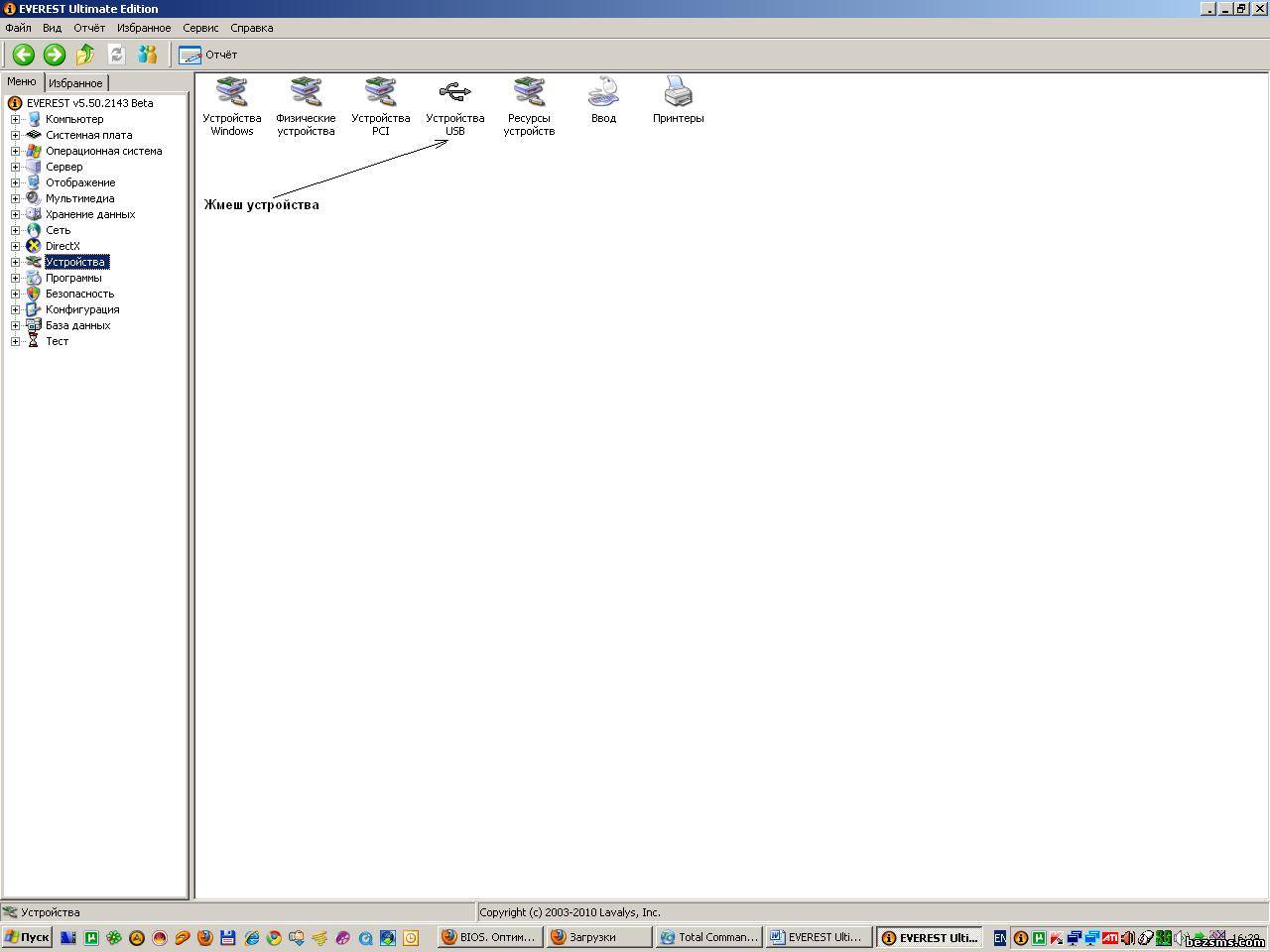Click the EN language indicator in tray
This screenshot has width=1270, height=952.
point(1000,937)
